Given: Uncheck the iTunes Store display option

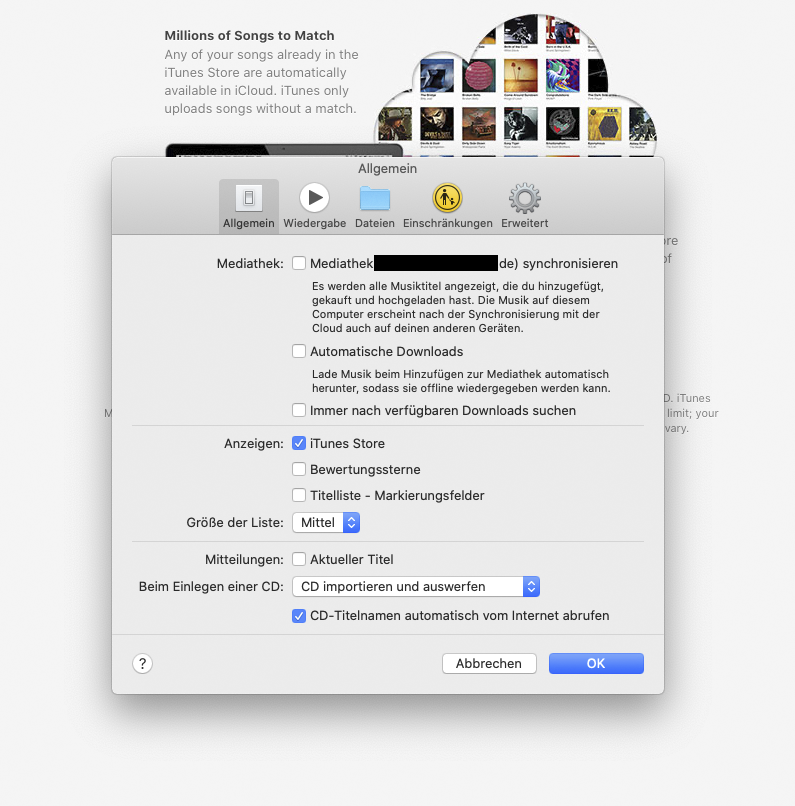Looking at the screenshot, I should pyautogui.click(x=299, y=443).
